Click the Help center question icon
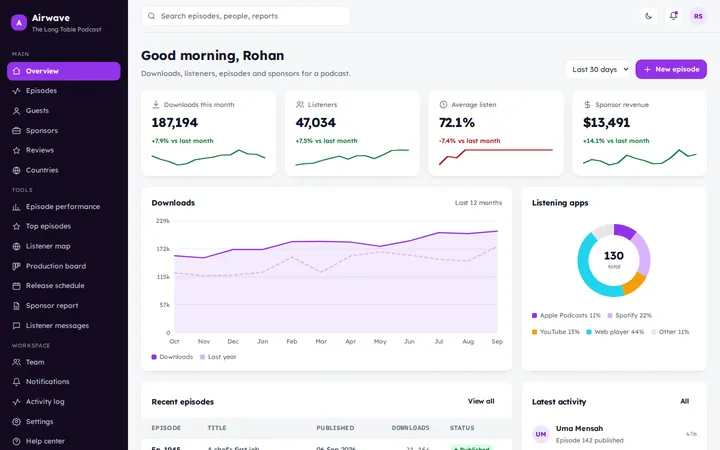 click(17, 441)
